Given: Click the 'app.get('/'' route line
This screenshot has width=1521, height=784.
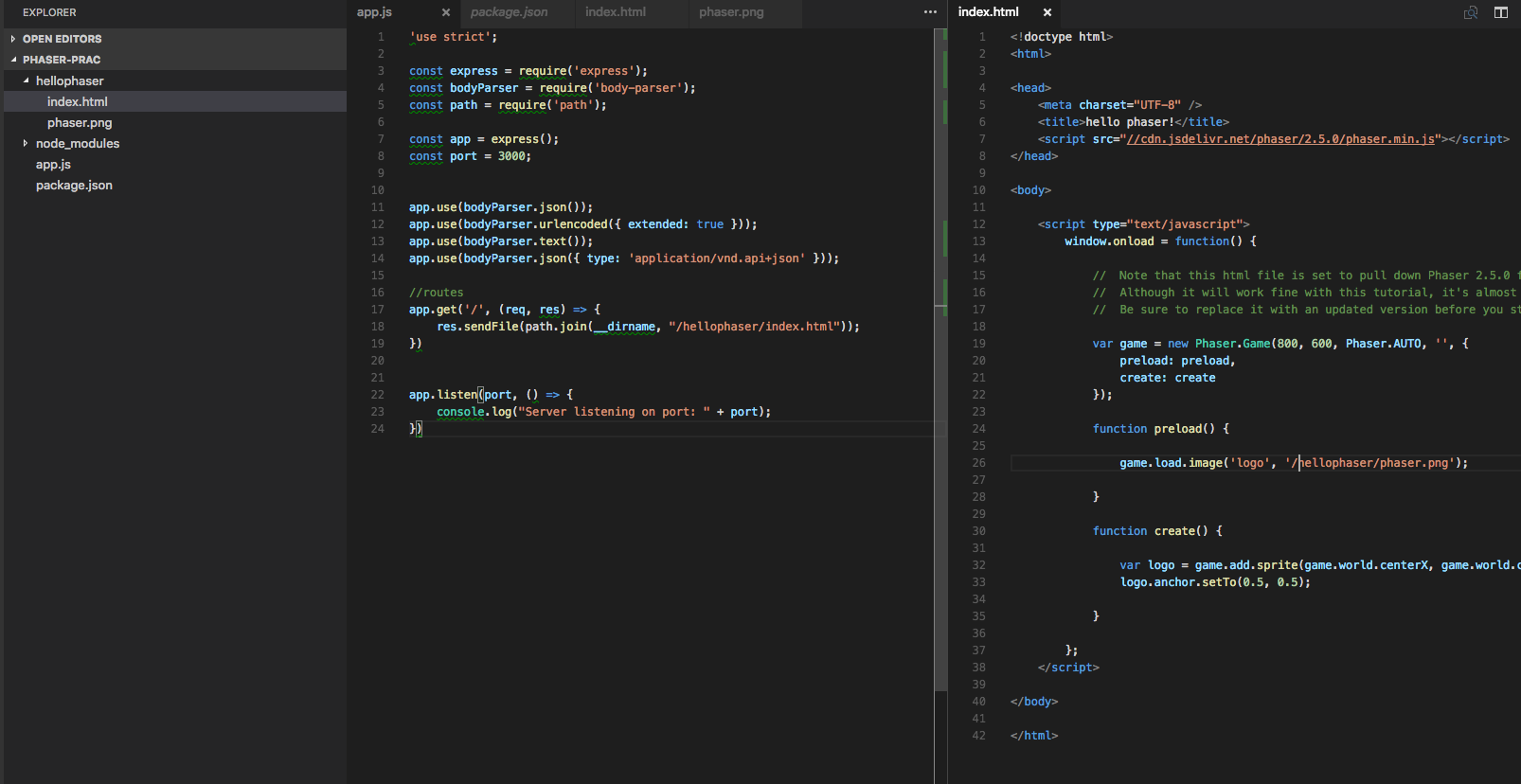Looking at the screenshot, I should click(505, 310).
